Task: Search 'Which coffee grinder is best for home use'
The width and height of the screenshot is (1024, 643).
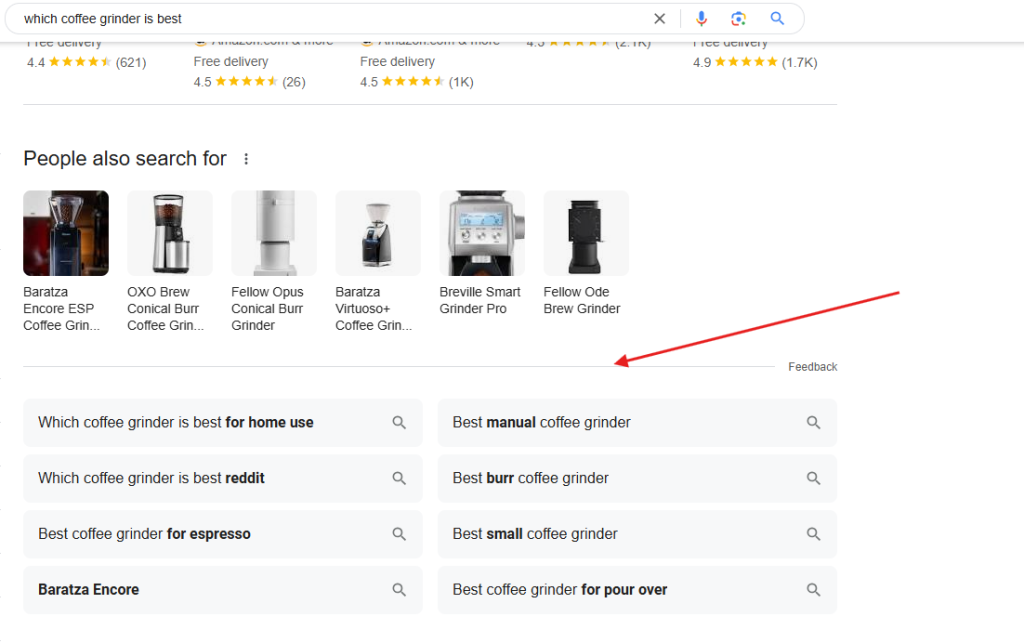Action: (223, 423)
